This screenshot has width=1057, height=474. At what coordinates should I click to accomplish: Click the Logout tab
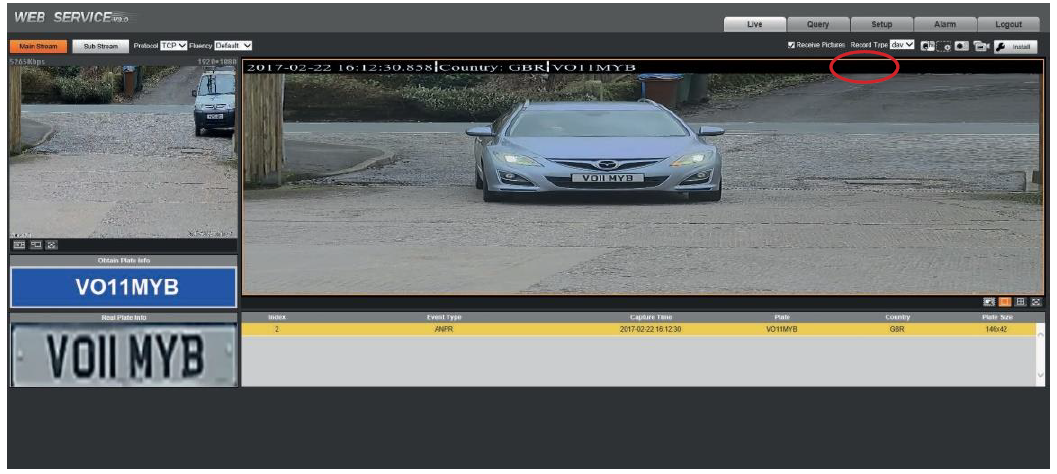click(1008, 24)
